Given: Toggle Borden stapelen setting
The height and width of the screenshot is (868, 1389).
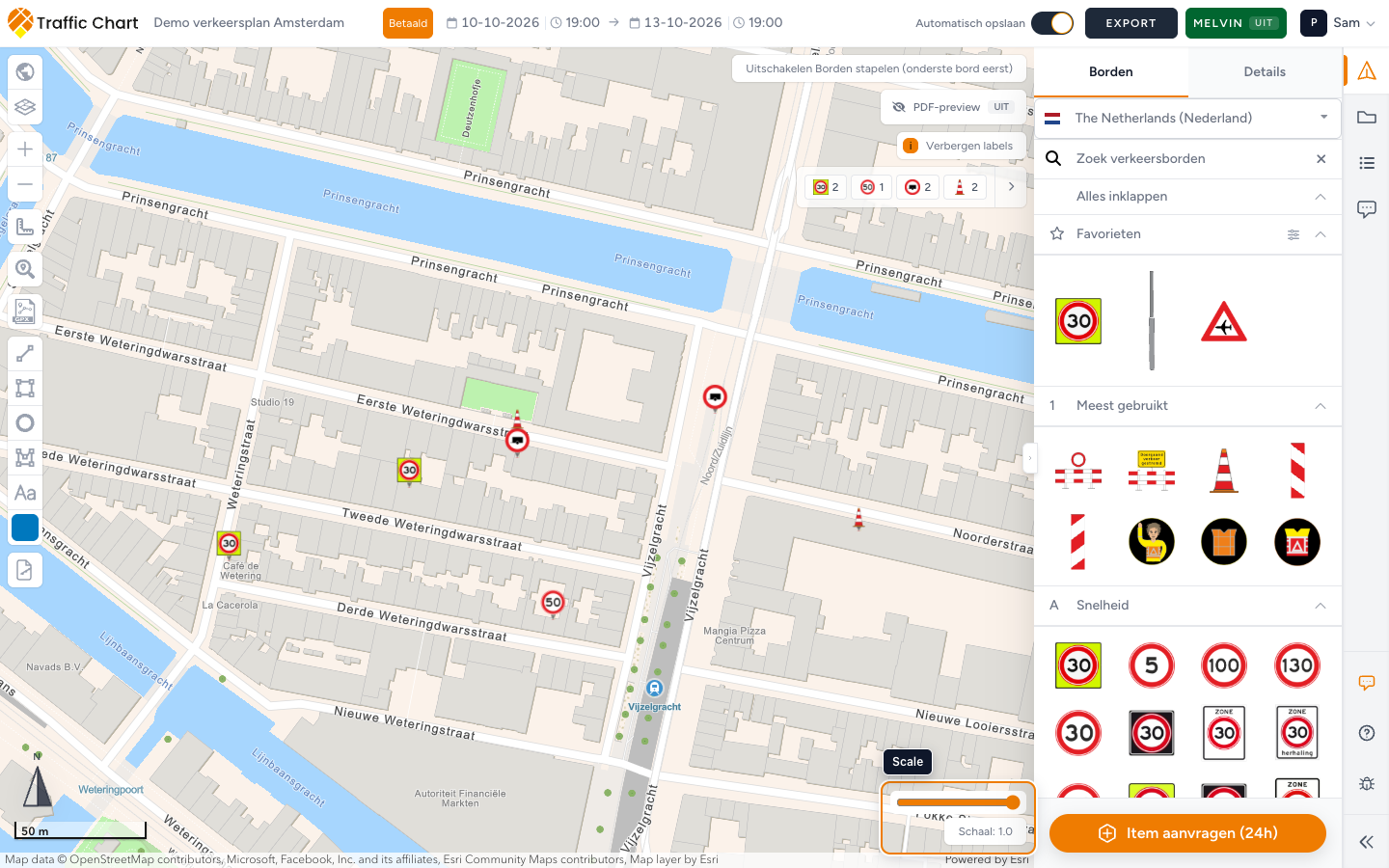Looking at the screenshot, I should click(879, 68).
